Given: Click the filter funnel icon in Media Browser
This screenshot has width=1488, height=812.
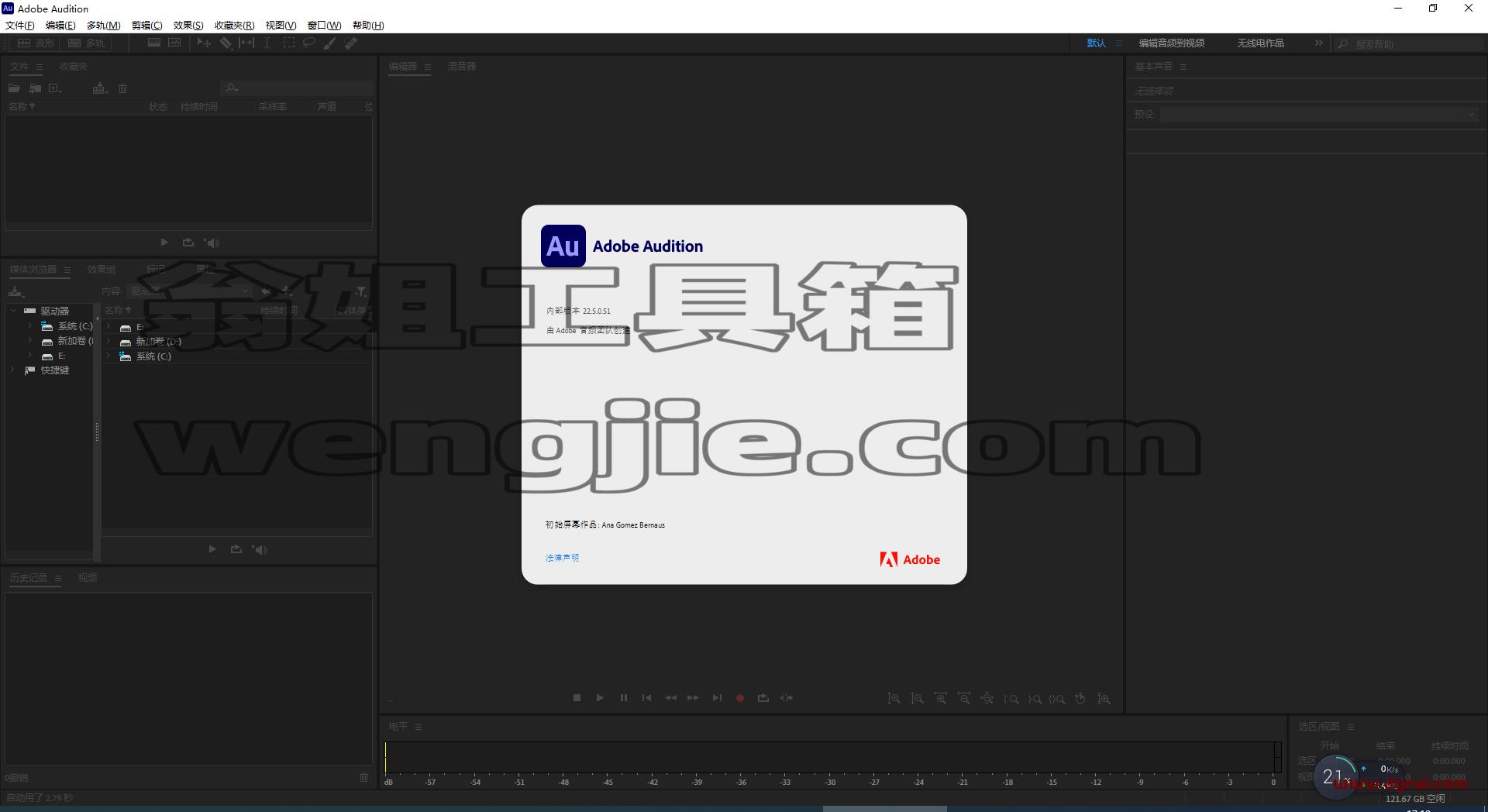Looking at the screenshot, I should [x=361, y=291].
